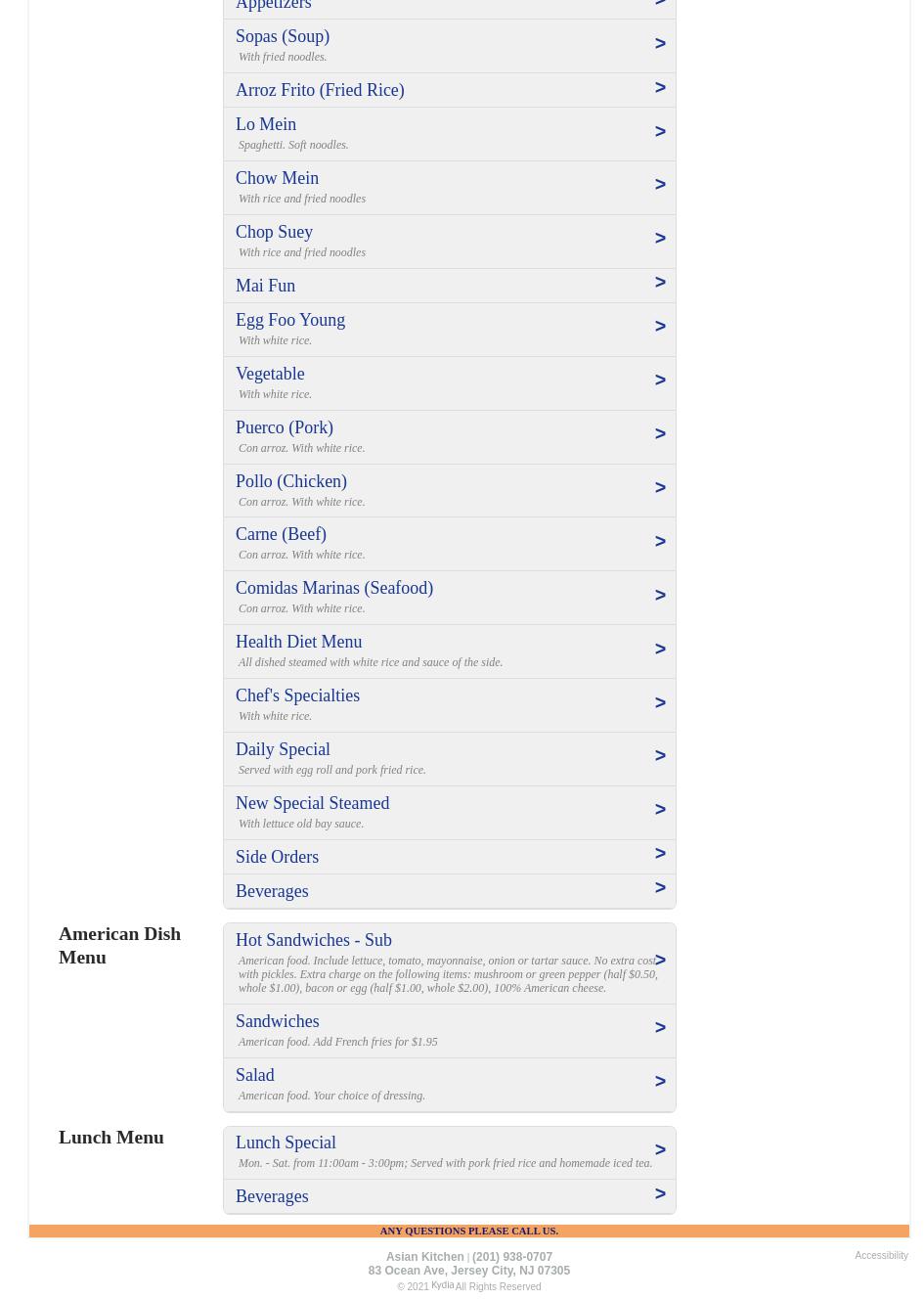This screenshot has height=1299, width=924.
Task: Click the arrow beside Chop Suey
Action: click(x=660, y=238)
